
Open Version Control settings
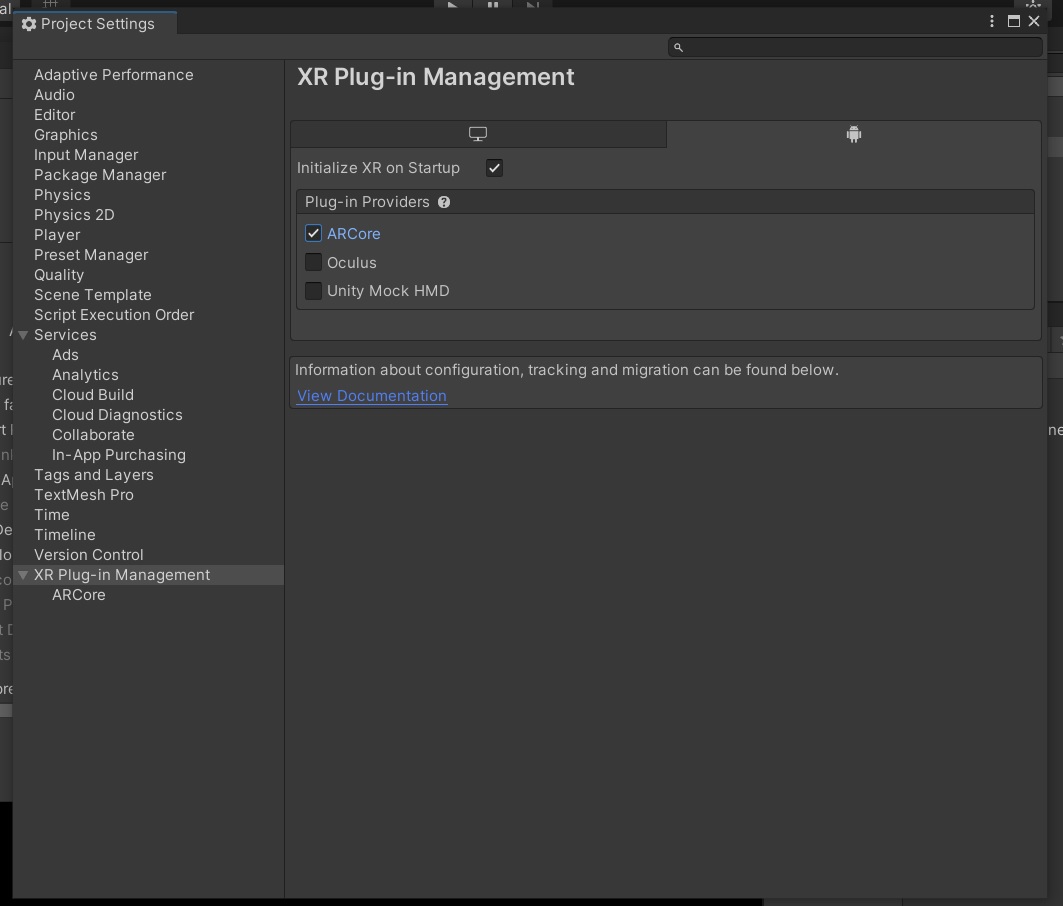(x=89, y=555)
